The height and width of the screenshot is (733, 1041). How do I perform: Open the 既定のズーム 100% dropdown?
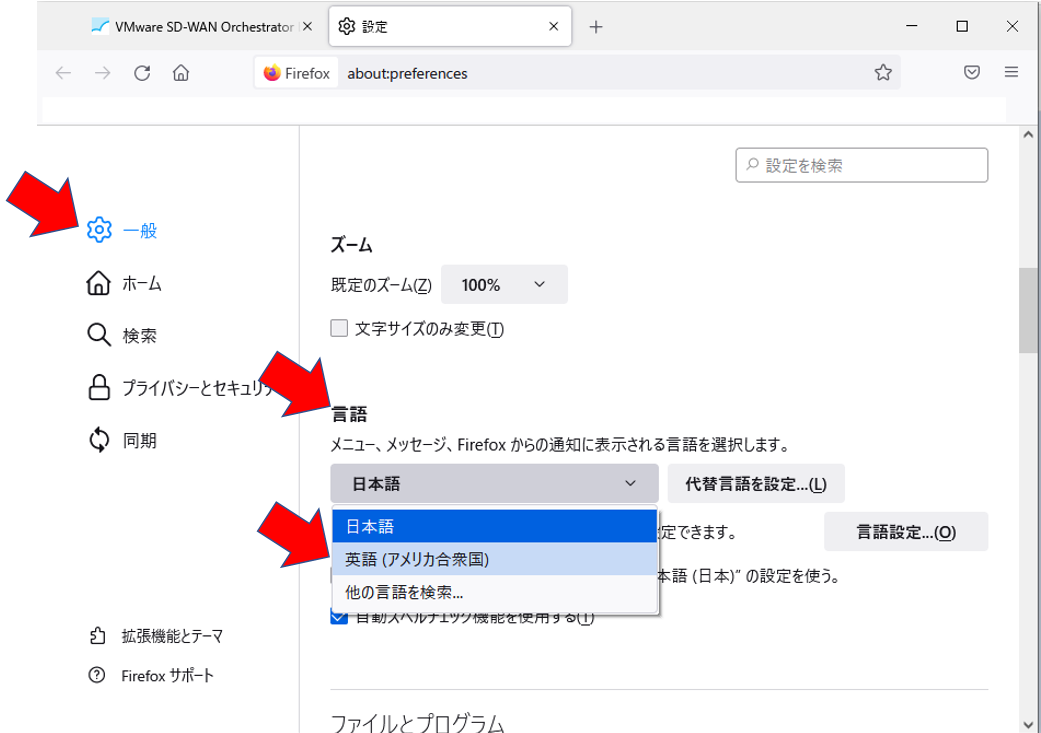pos(504,284)
